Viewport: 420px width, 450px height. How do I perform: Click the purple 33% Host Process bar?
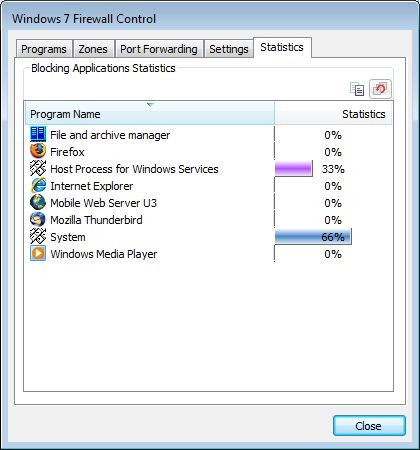click(x=294, y=169)
